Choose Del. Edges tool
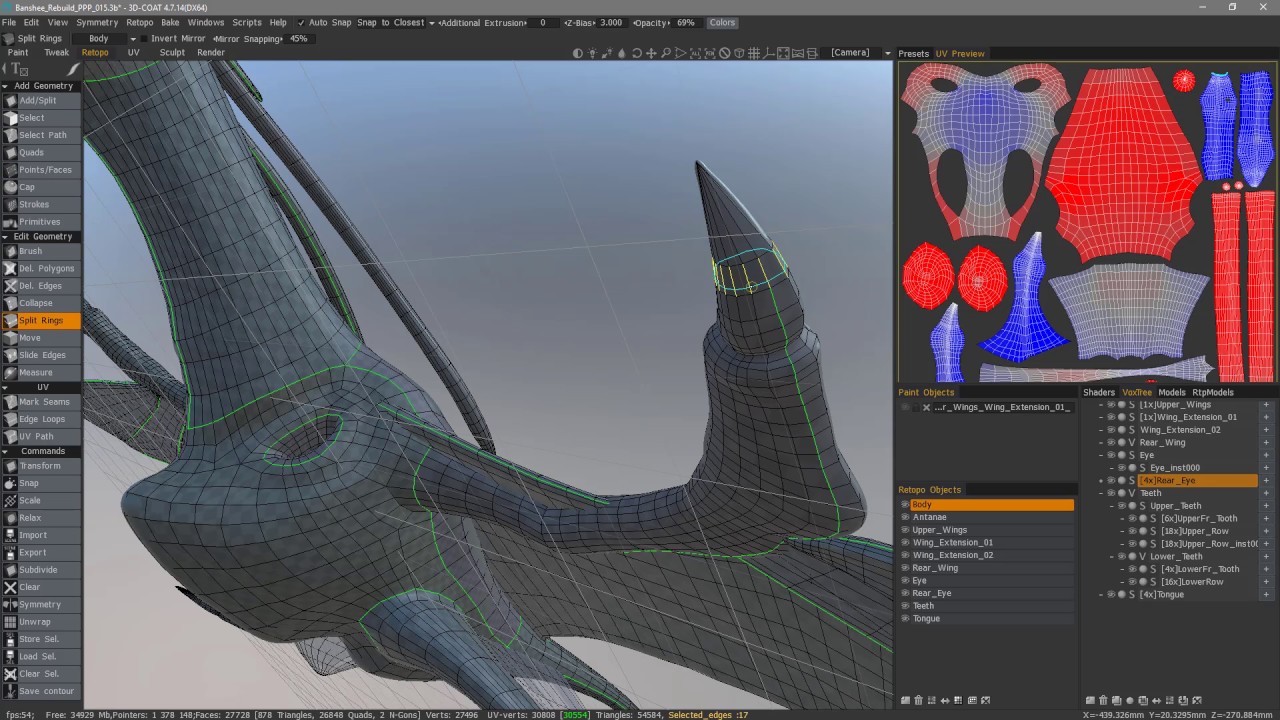 41,286
